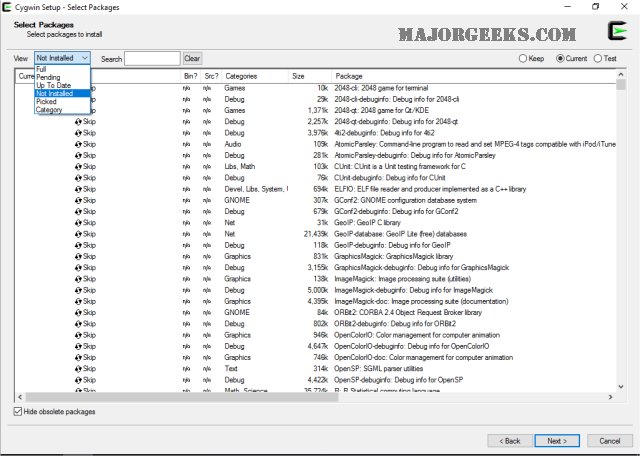Cycle Skip icon for OpenColorIO-debuginfo
The height and width of the screenshot is (456, 640).
[78, 346]
